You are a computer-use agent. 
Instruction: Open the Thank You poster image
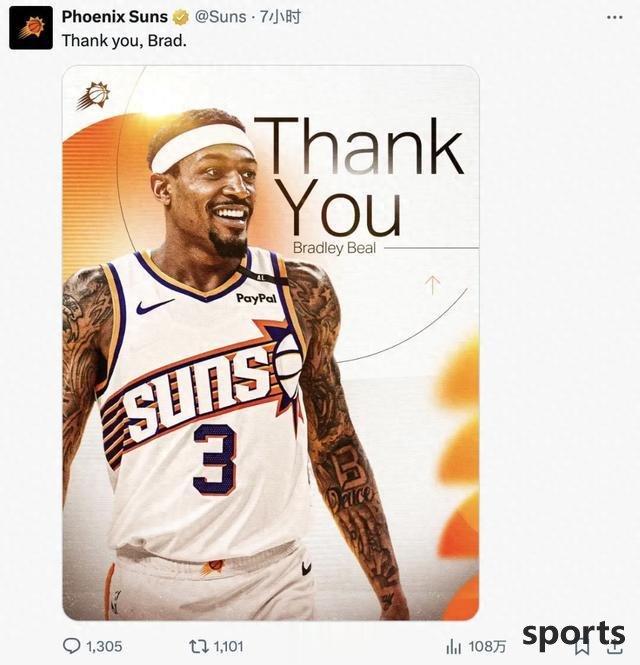pyautogui.click(x=271, y=343)
